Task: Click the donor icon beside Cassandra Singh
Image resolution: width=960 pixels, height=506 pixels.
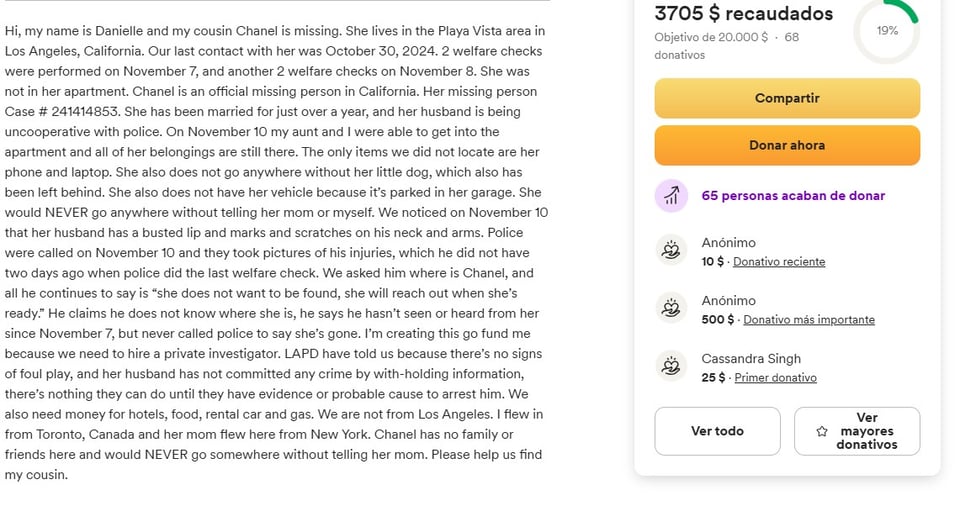Action: point(671,366)
